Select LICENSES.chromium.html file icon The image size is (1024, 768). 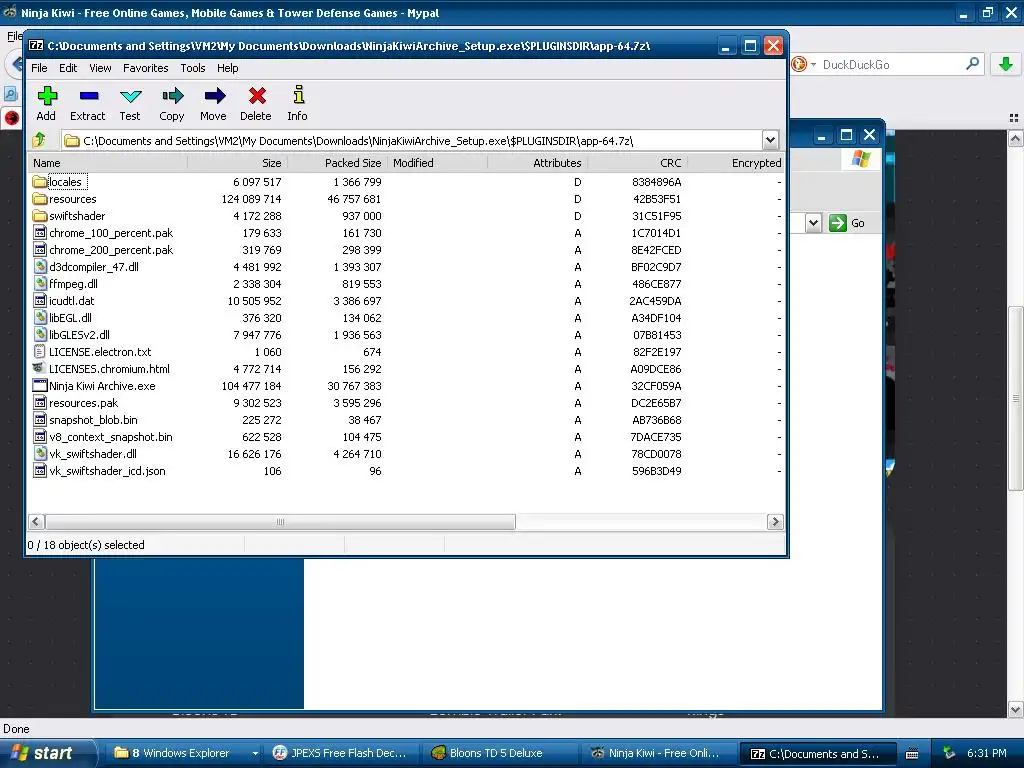coord(40,368)
